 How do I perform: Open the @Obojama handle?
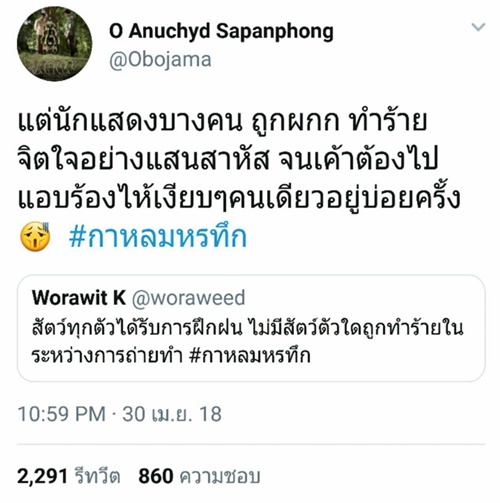click(x=160, y=60)
